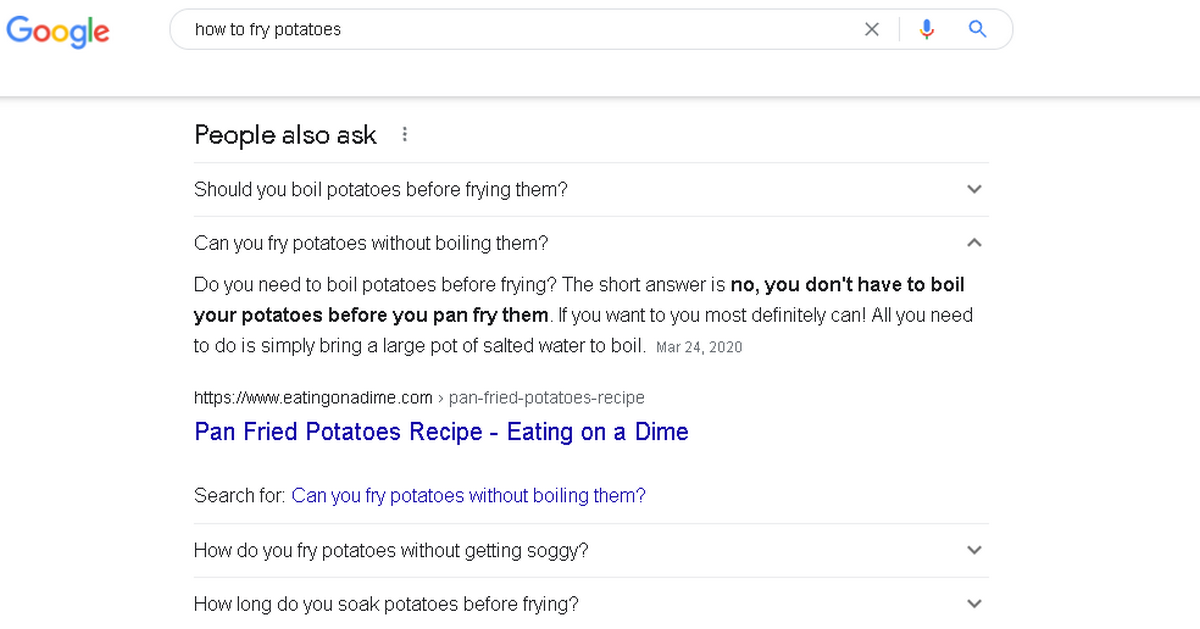Click the 'Mar 24, 2020' date label

(699, 348)
